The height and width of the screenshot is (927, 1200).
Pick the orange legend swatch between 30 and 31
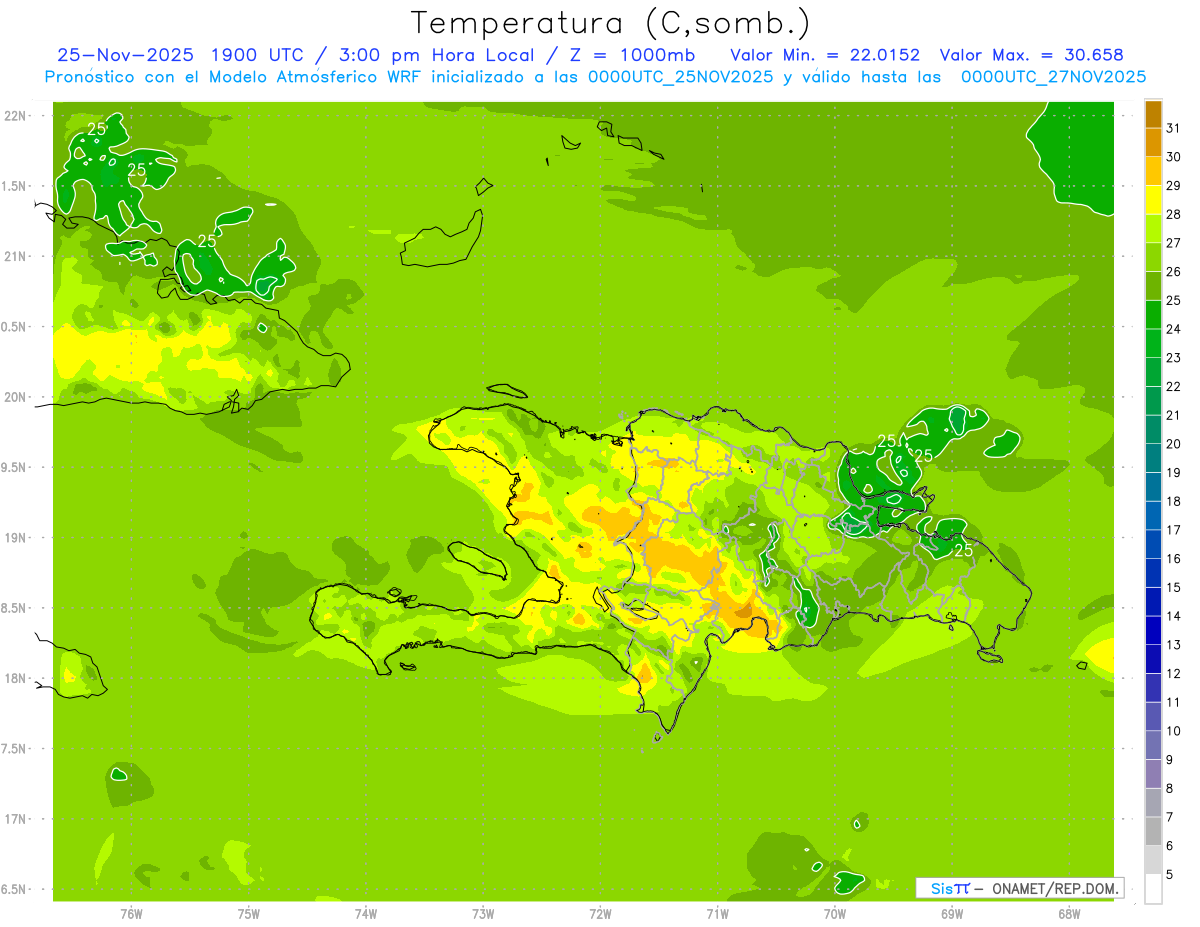click(x=1153, y=142)
